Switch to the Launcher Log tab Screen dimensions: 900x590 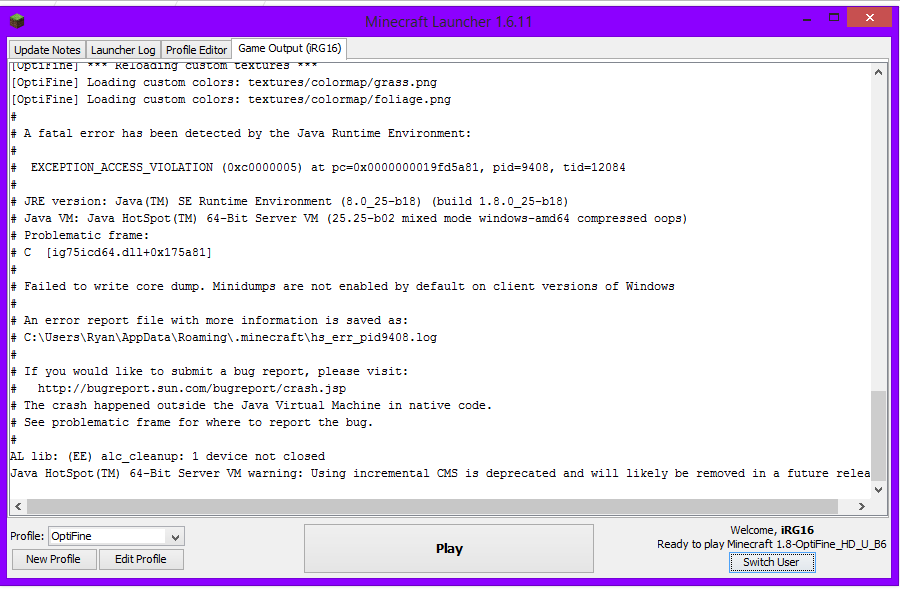[123, 50]
